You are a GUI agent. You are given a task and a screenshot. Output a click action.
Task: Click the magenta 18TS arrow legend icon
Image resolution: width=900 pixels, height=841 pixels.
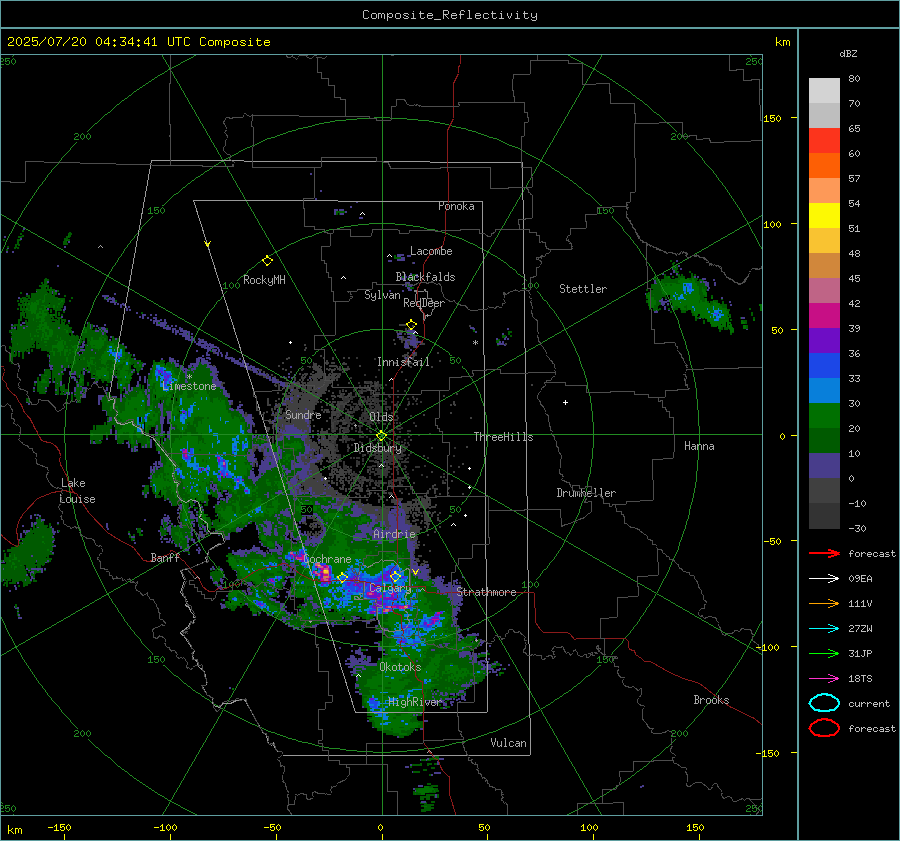[x=824, y=679]
